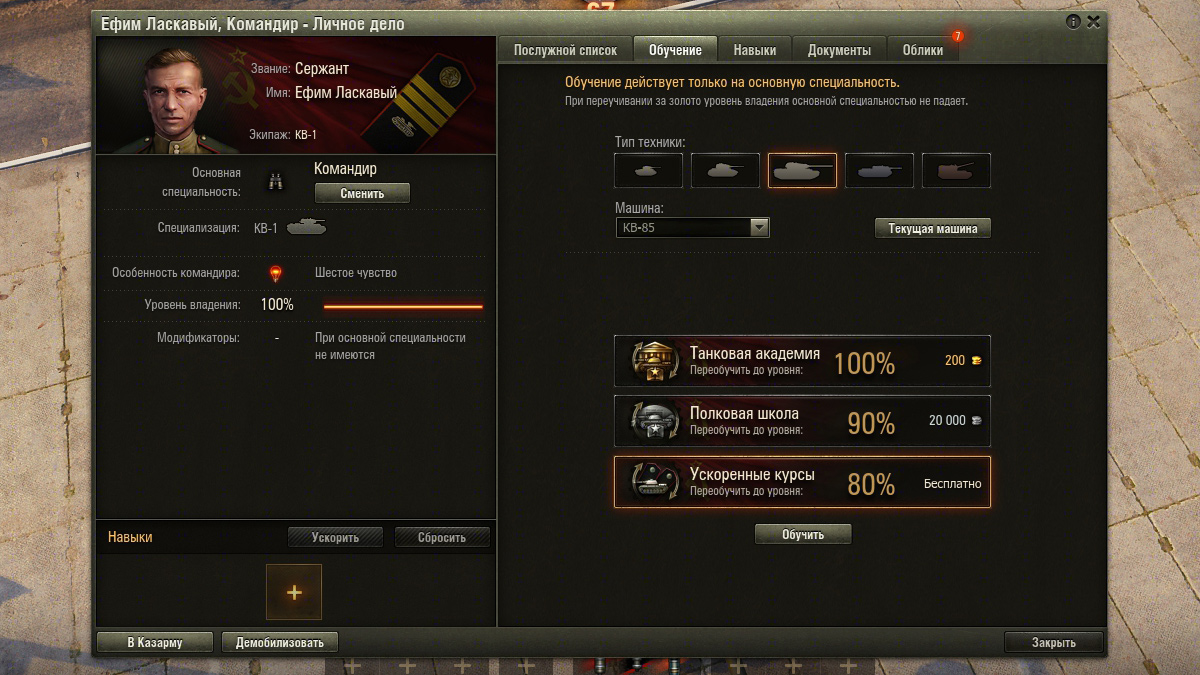Open the Облики tab
The image size is (1200, 675).
click(x=922, y=50)
